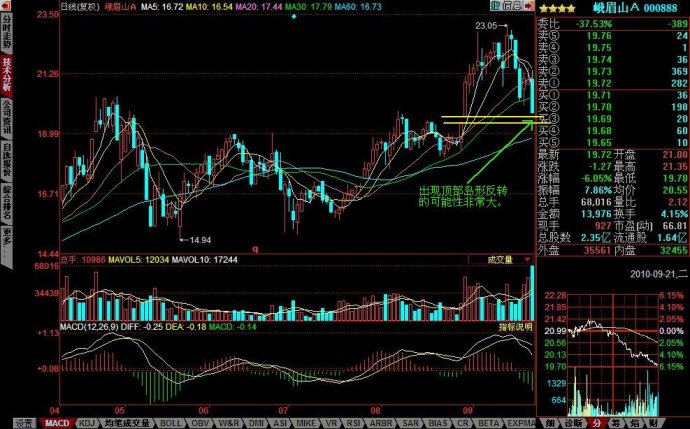Click the 14.94 low price marker
Image resolution: width=690 pixels, height=429 pixels.
coord(200,240)
